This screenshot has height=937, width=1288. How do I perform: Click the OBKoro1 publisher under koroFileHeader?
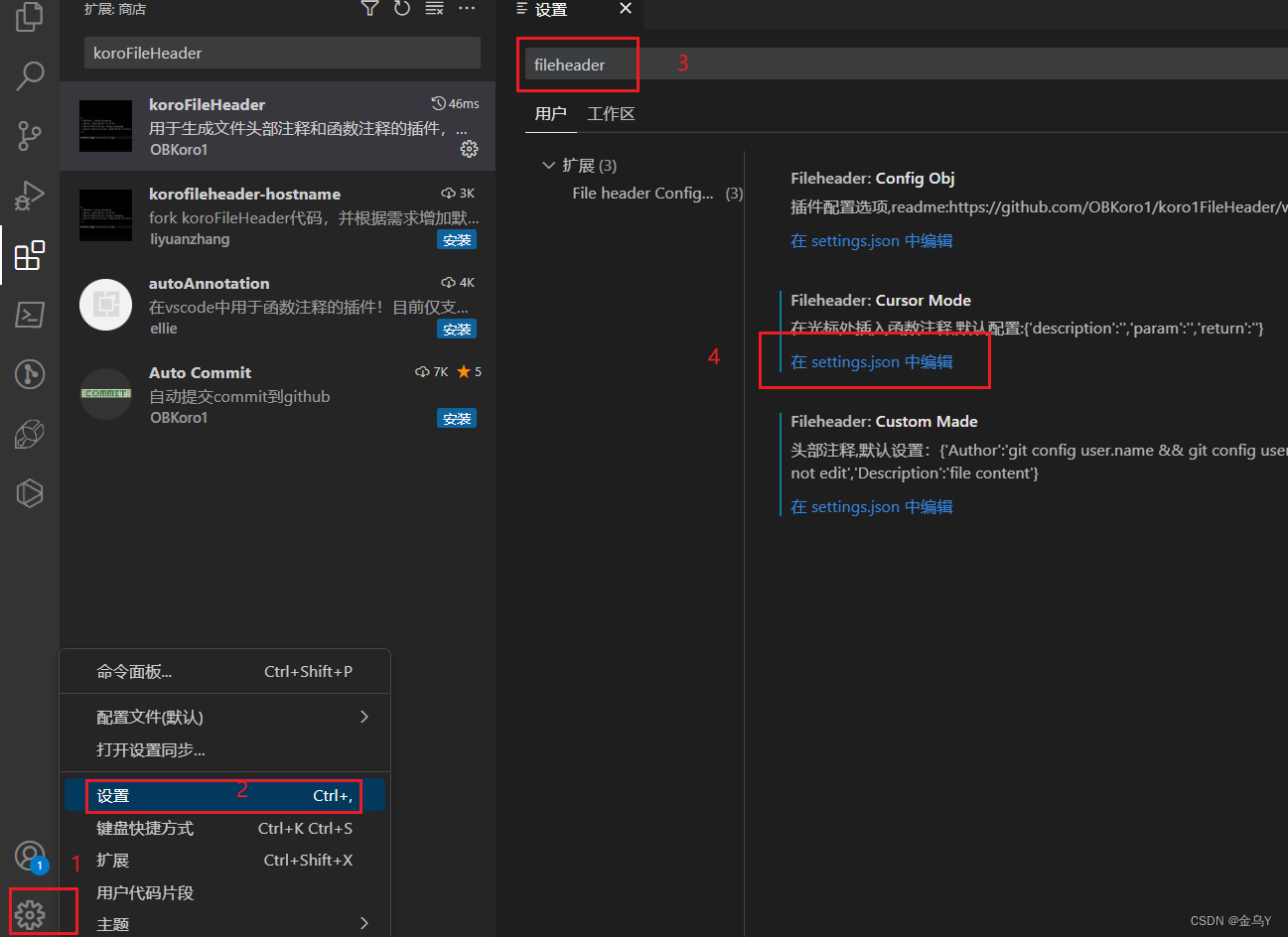point(179,150)
